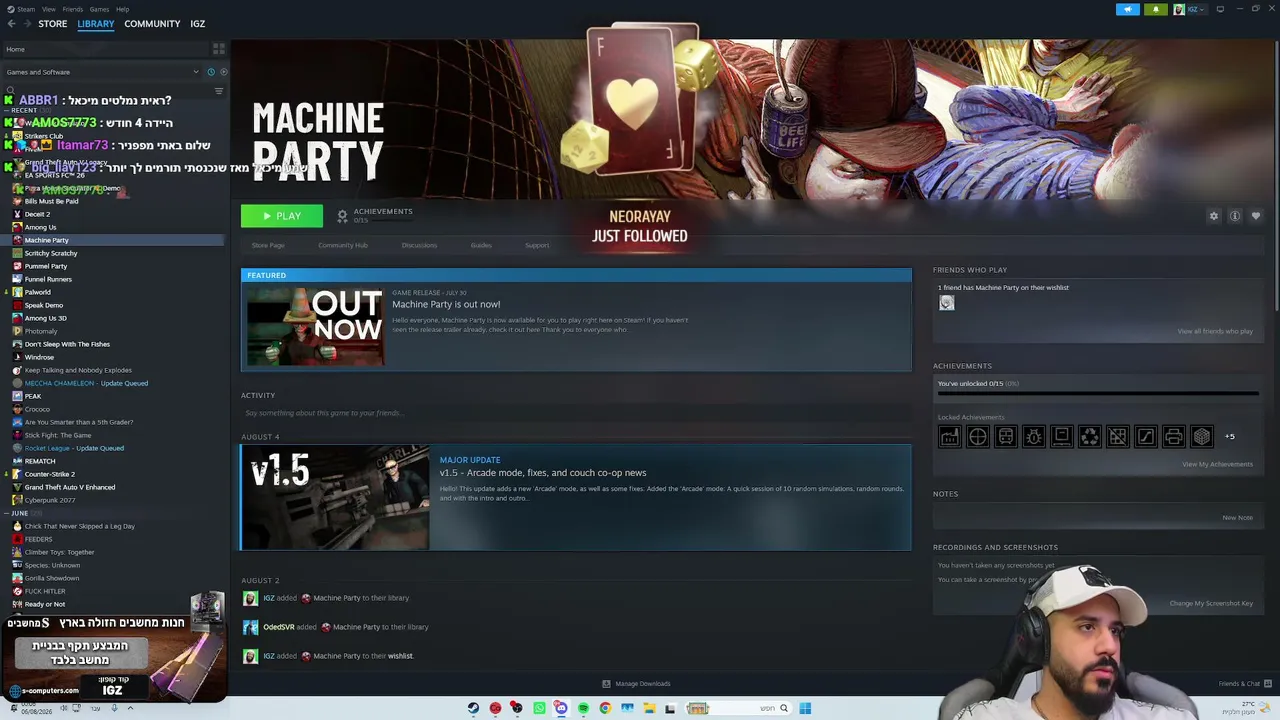This screenshot has width=1280, height=720.
Task: Open Manage Downloads
Action: [x=636, y=684]
